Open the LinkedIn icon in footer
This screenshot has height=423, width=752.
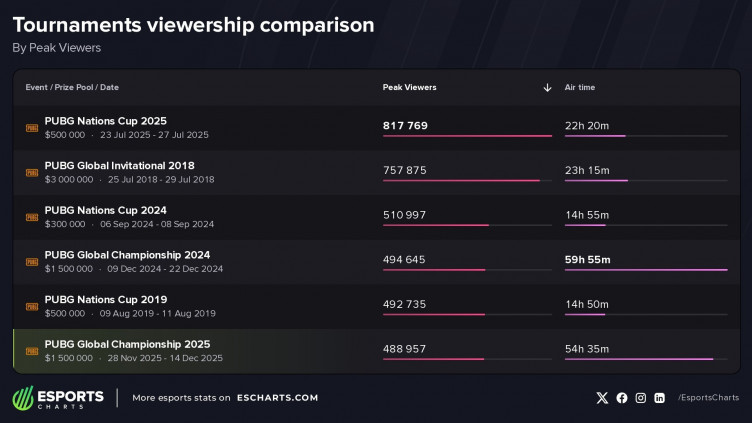[660, 398]
